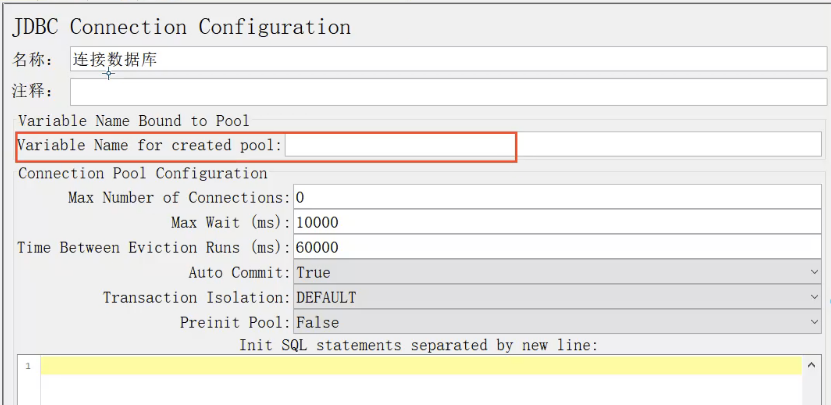
Task: Click the 注释 comment input field
Action: click(x=448, y=92)
